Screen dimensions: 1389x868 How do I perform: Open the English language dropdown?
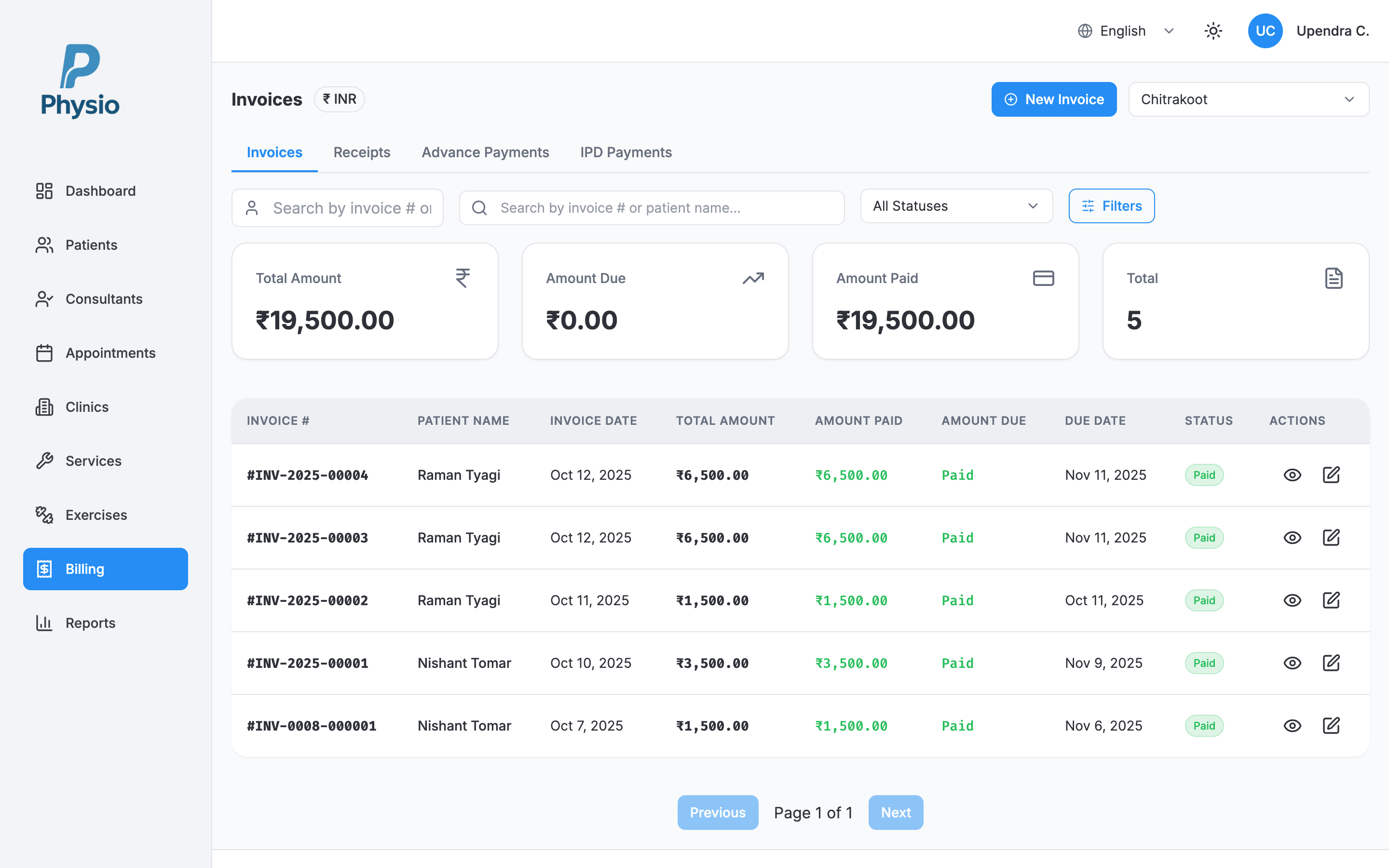point(1126,30)
